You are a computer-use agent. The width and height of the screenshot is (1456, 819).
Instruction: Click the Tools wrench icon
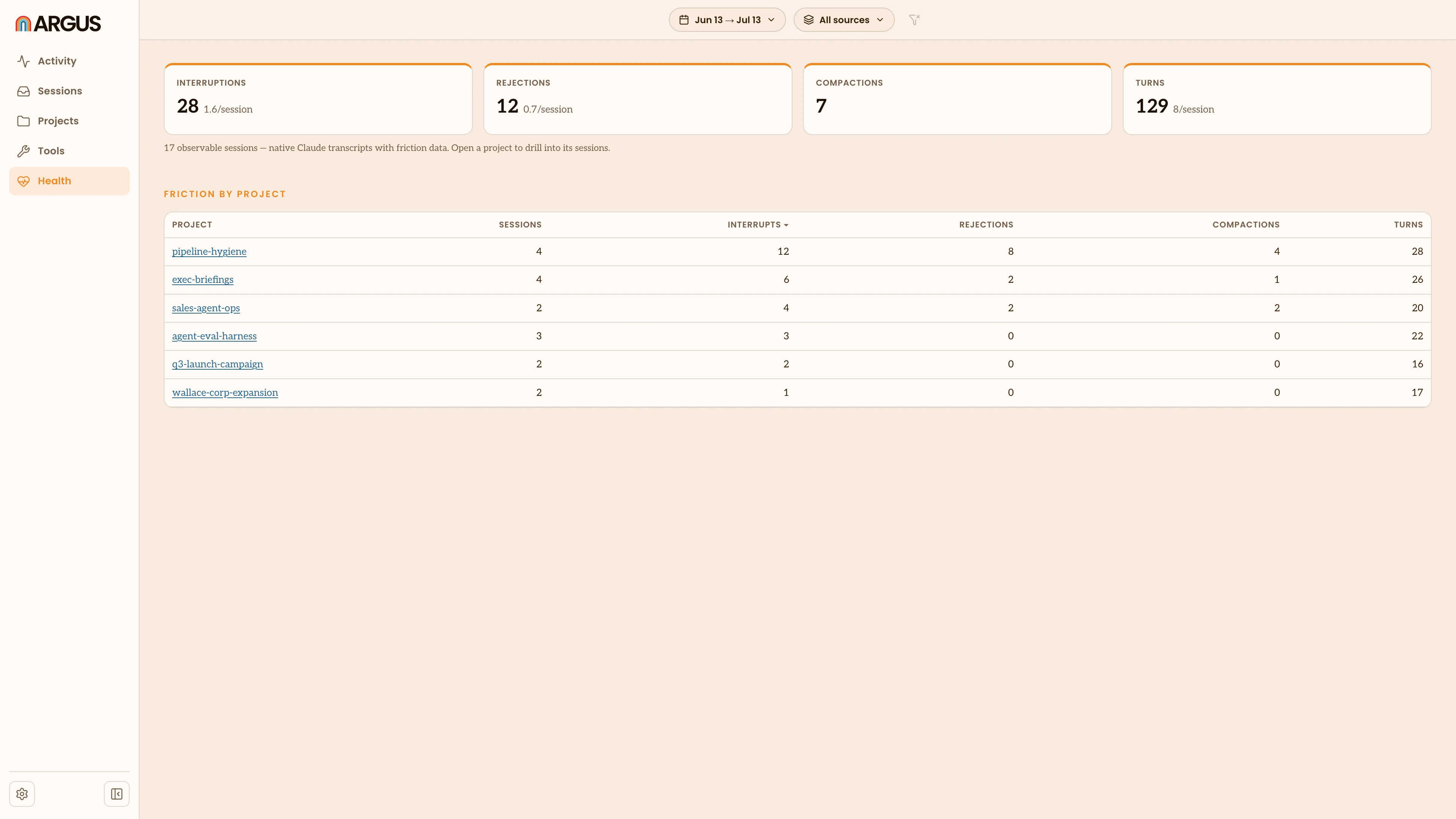coord(23,151)
